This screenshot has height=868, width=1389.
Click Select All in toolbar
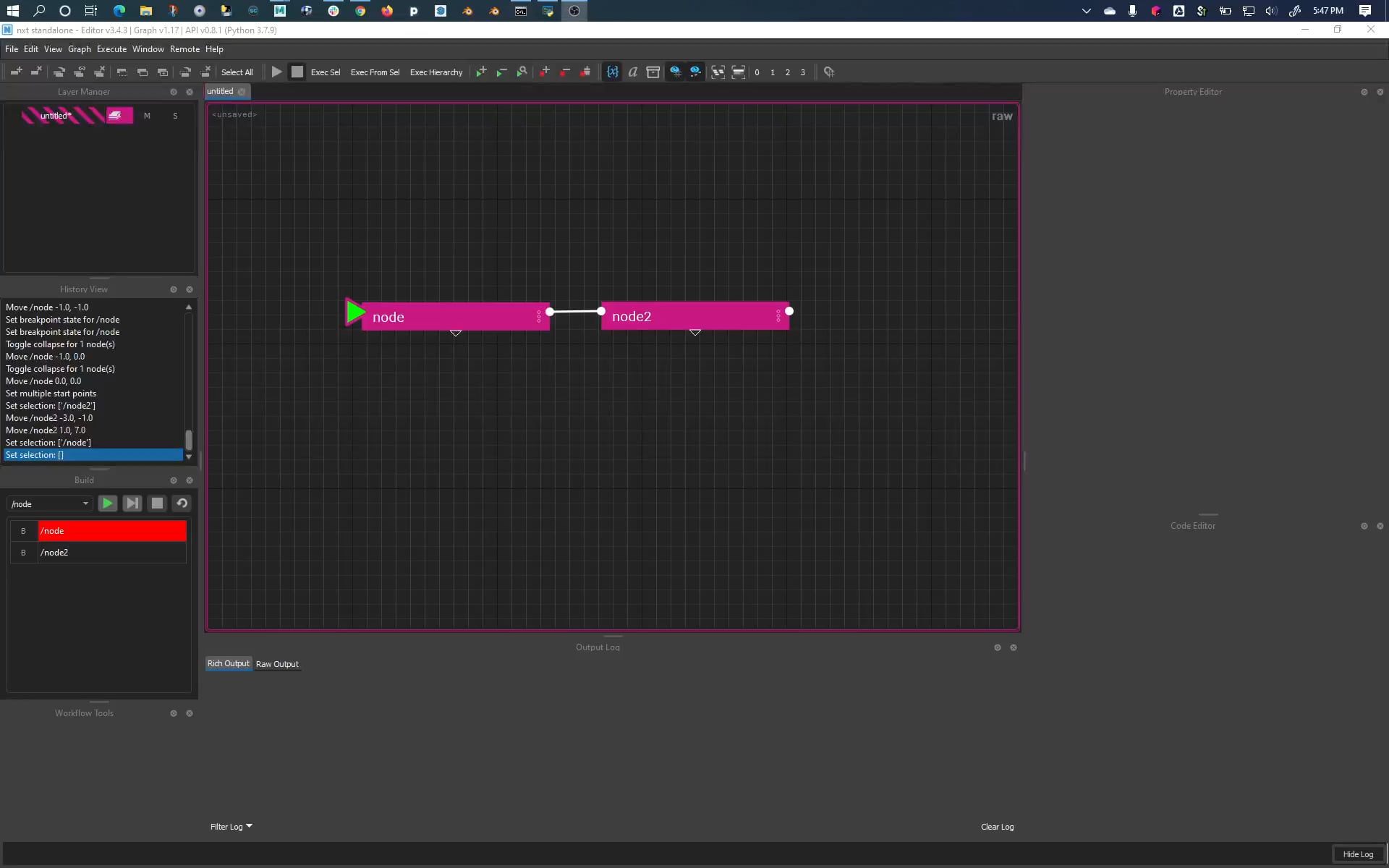click(237, 72)
